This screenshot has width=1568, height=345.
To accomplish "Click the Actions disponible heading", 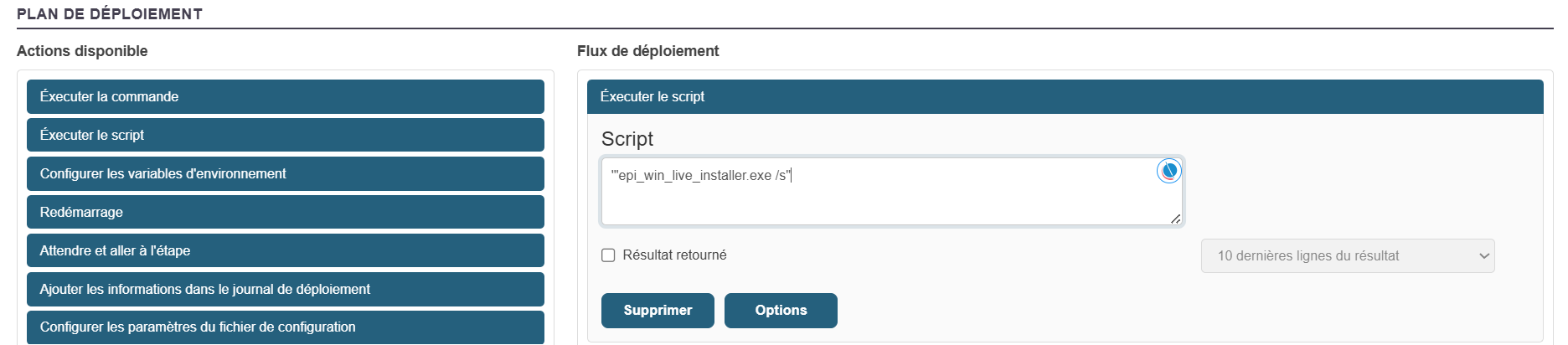I will coord(82,51).
